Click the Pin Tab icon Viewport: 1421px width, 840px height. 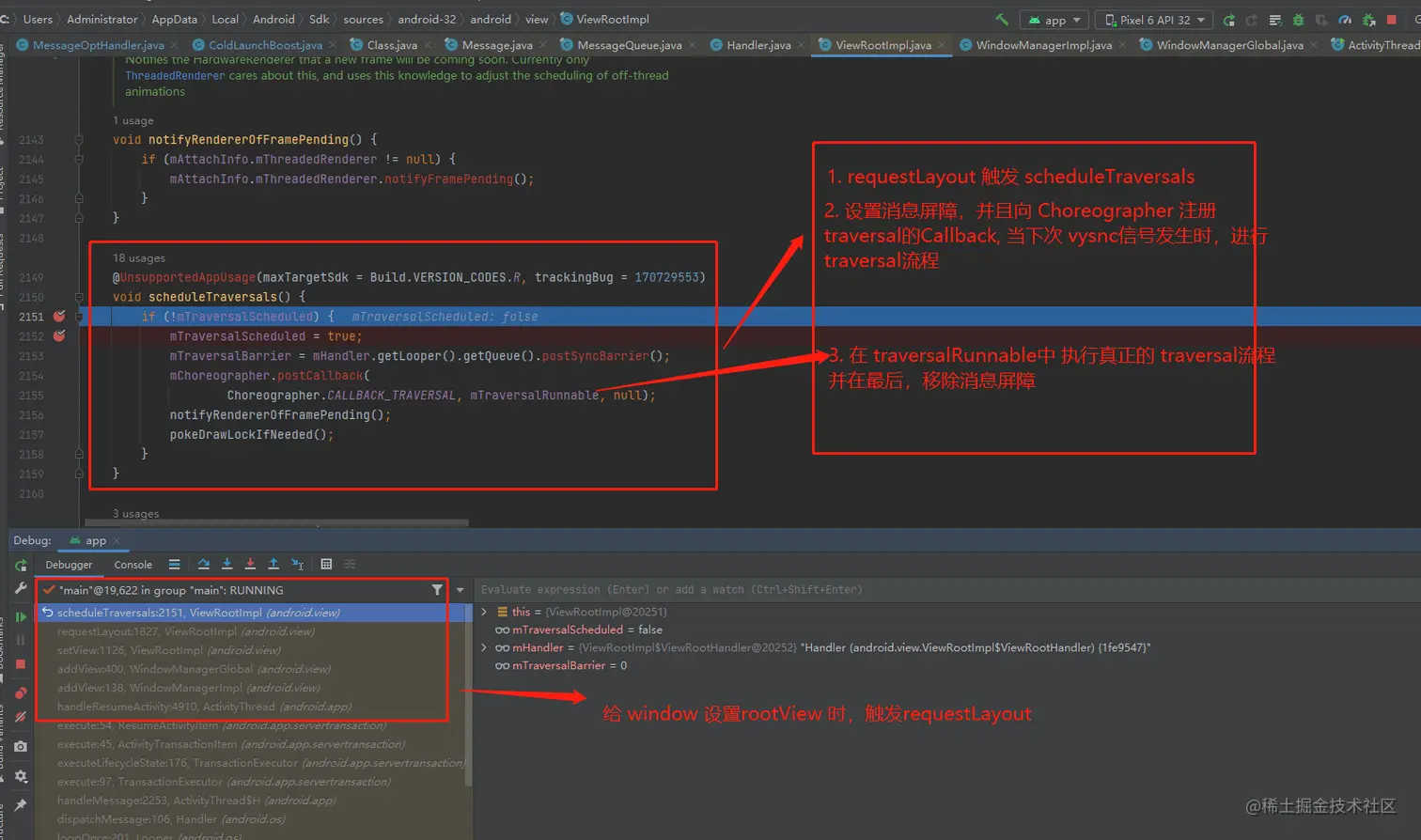tap(21, 805)
